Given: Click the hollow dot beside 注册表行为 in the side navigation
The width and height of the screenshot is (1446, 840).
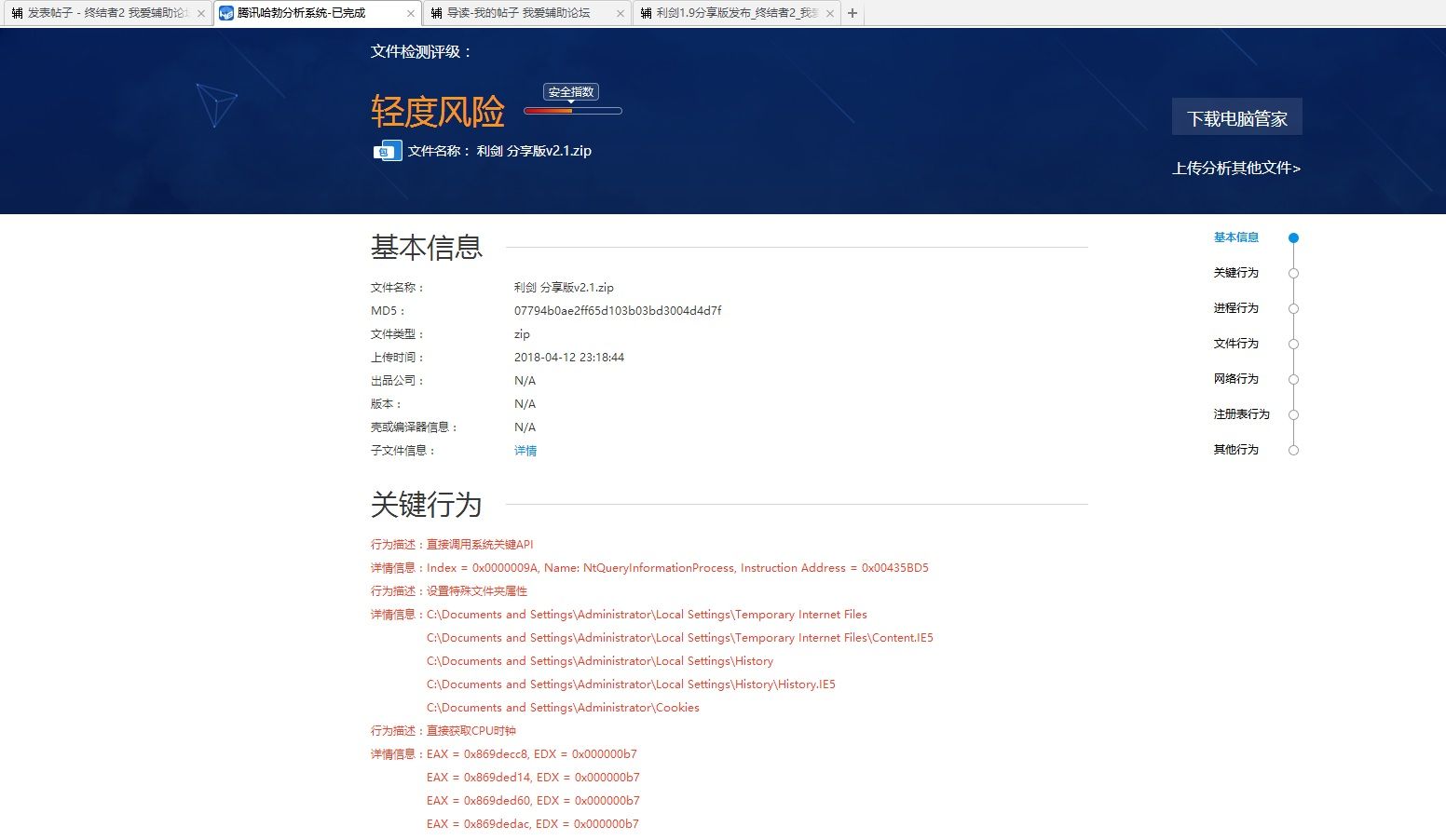Looking at the screenshot, I should pyautogui.click(x=1293, y=415).
